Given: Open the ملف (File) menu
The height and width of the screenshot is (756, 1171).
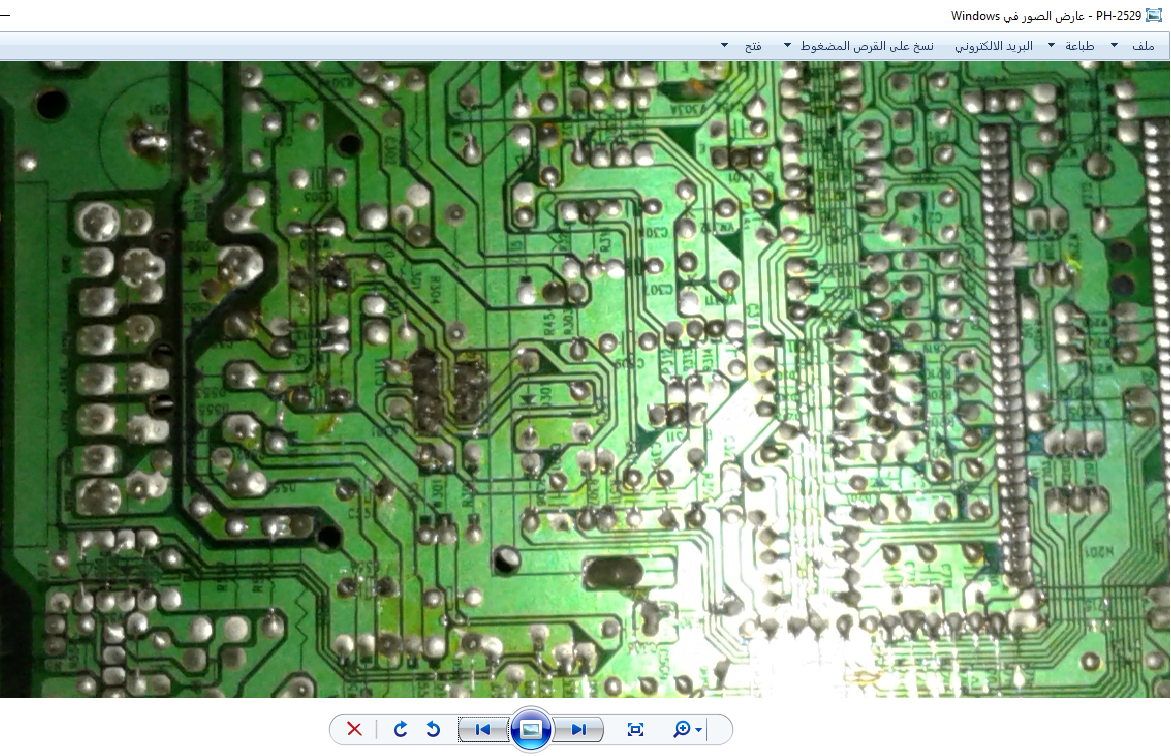Looking at the screenshot, I should [1143, 46].
